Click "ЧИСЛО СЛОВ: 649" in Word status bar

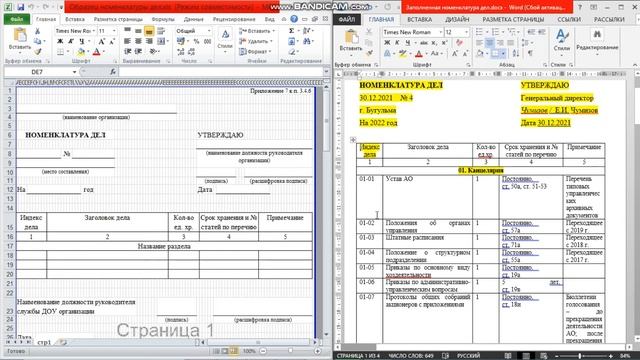click(411, 356)
